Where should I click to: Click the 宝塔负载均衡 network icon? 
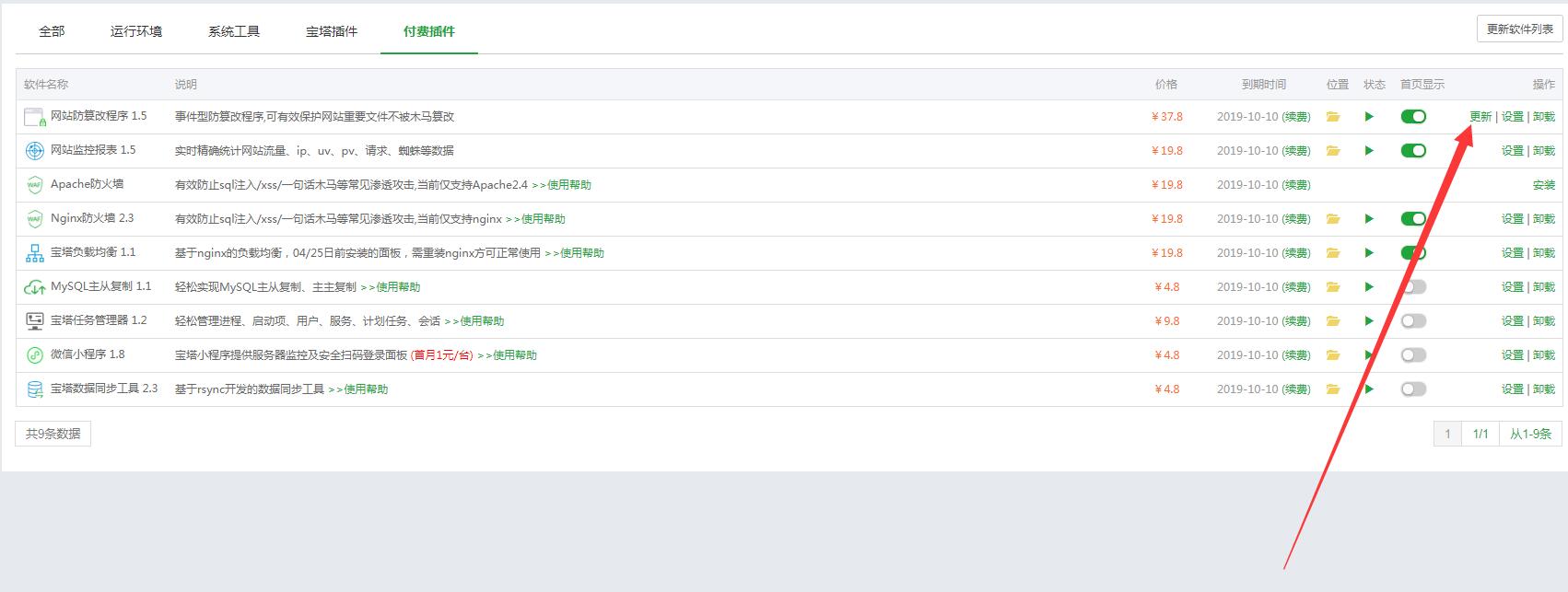tap(35, 253)
